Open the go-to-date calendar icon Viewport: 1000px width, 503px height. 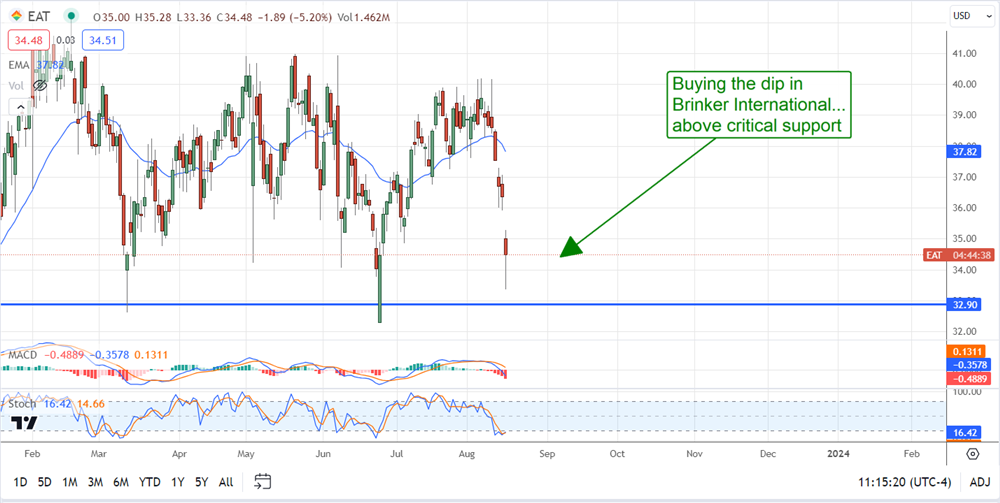(x=263, y=481)
